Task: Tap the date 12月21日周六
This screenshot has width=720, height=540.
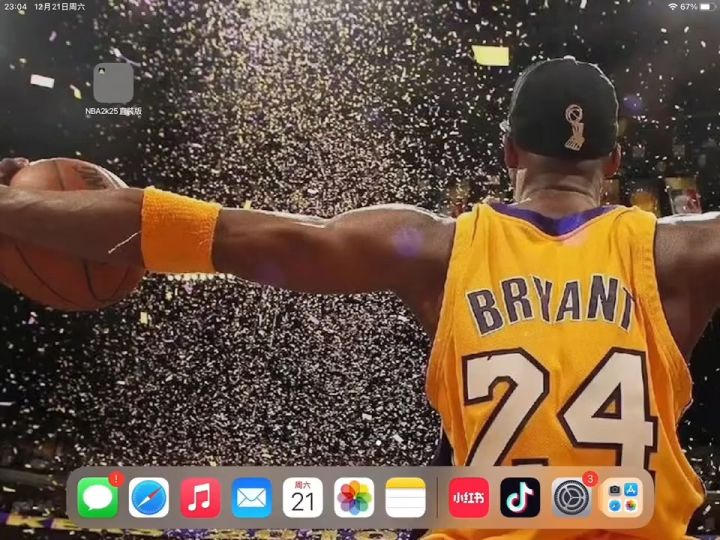Action: pos(60,7)
